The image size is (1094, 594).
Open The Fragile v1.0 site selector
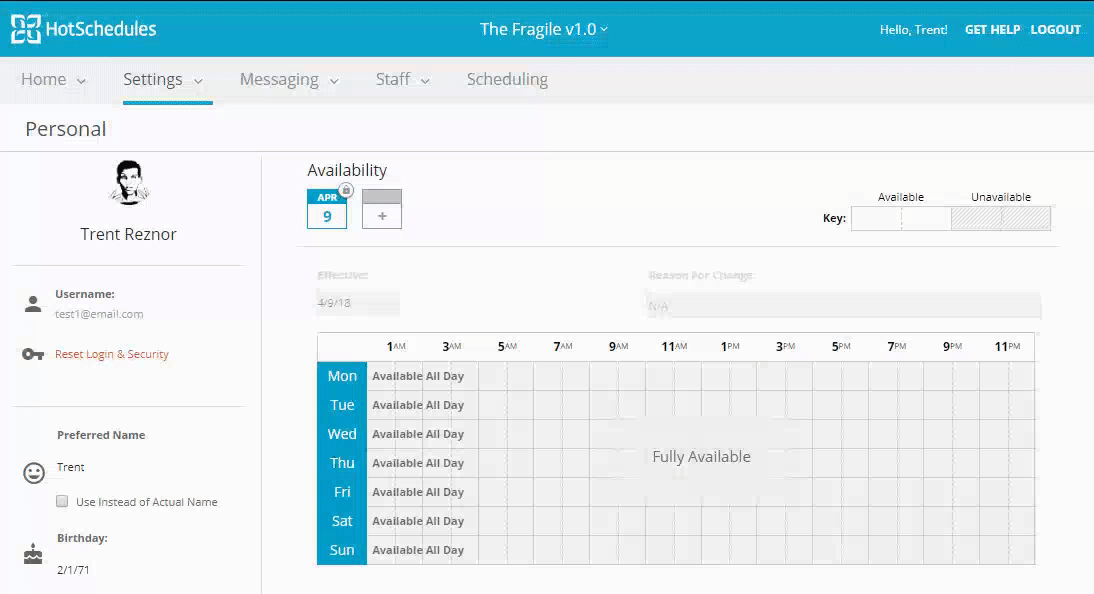[544, 29]
